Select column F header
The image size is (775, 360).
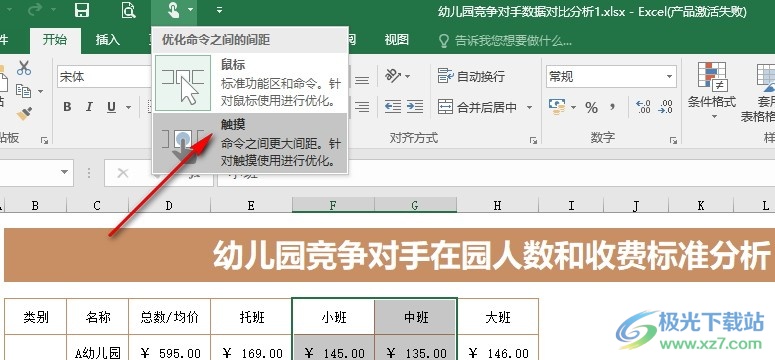[333, 205]
